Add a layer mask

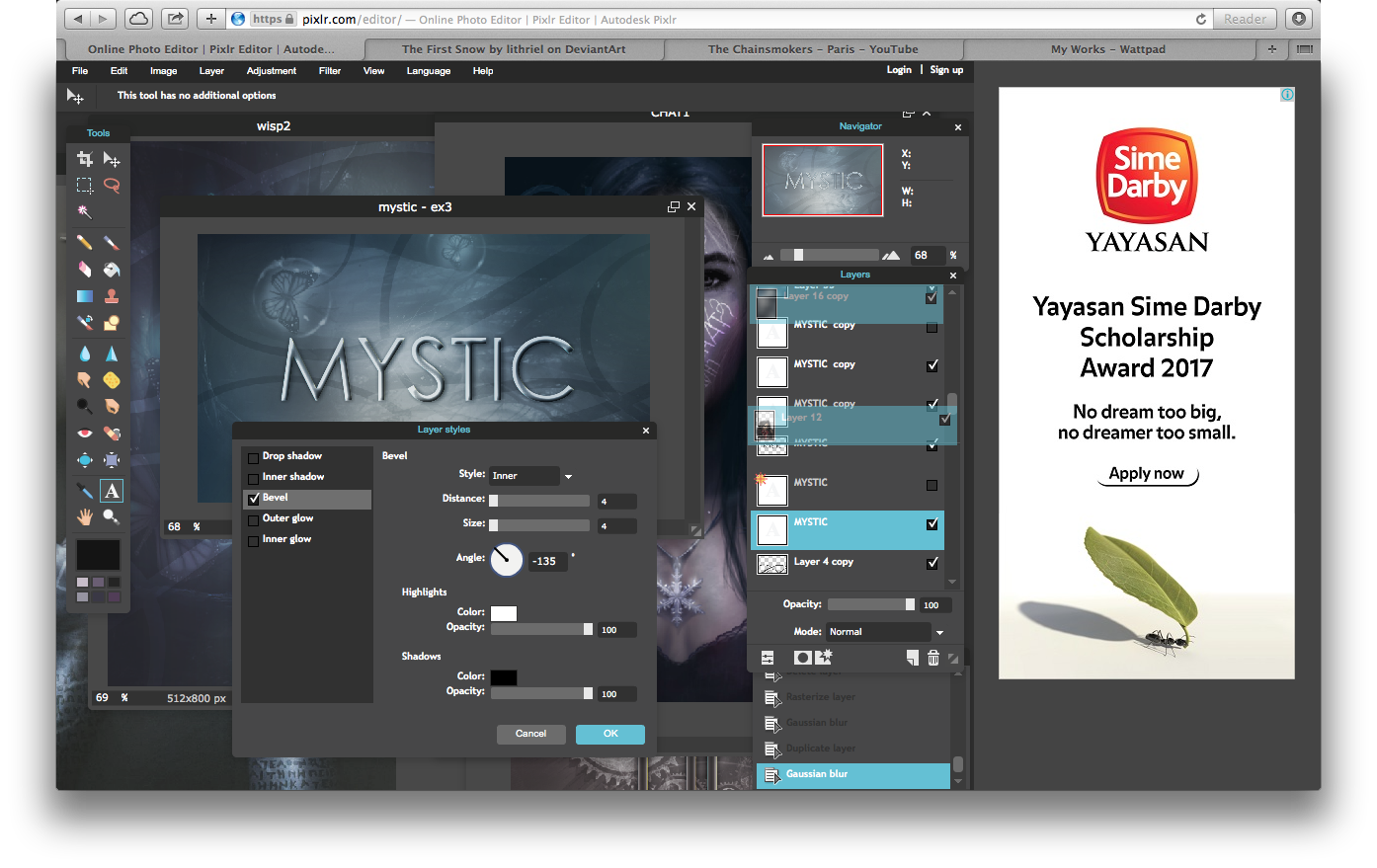pos(803,658)
